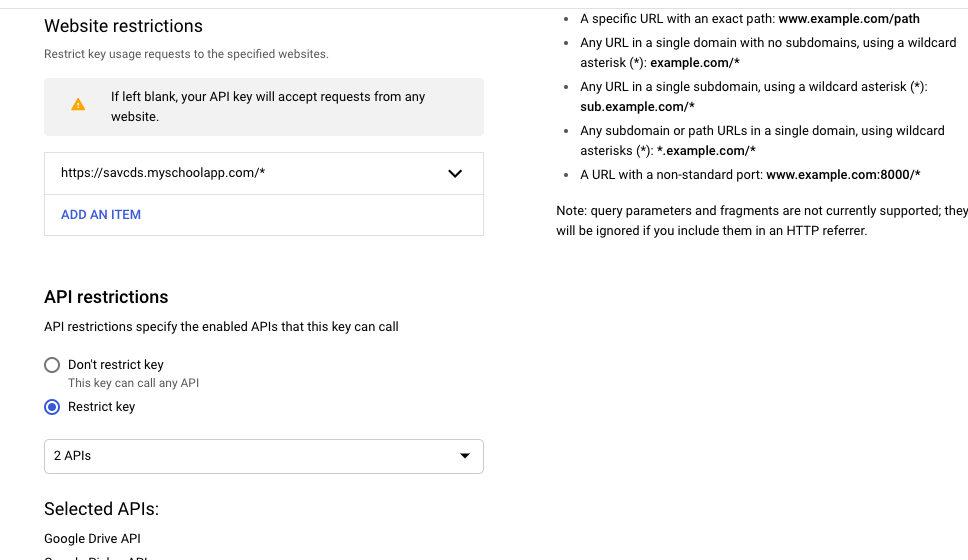
Task: Expand the savcds.myschoolapp.com entry chevron
Action: [x=455, y=173]
